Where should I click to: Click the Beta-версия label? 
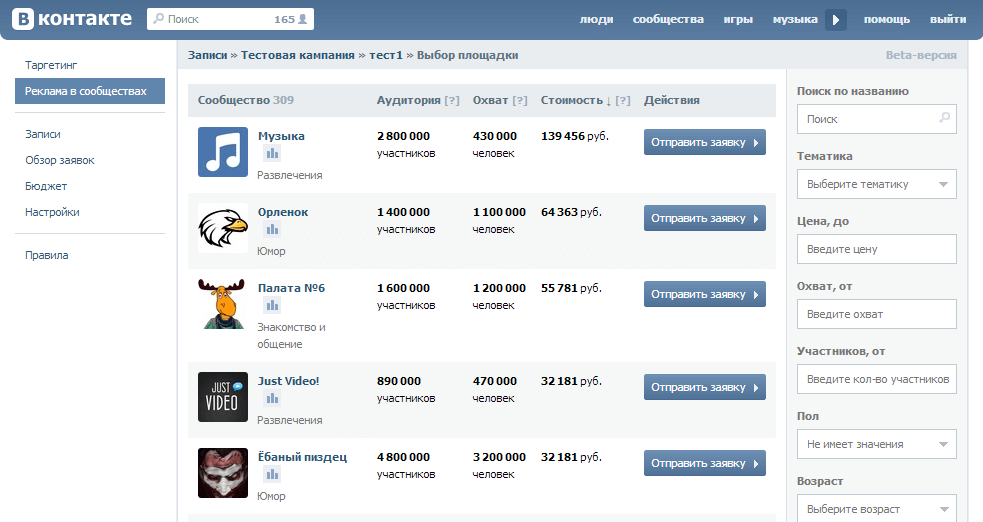921,55
